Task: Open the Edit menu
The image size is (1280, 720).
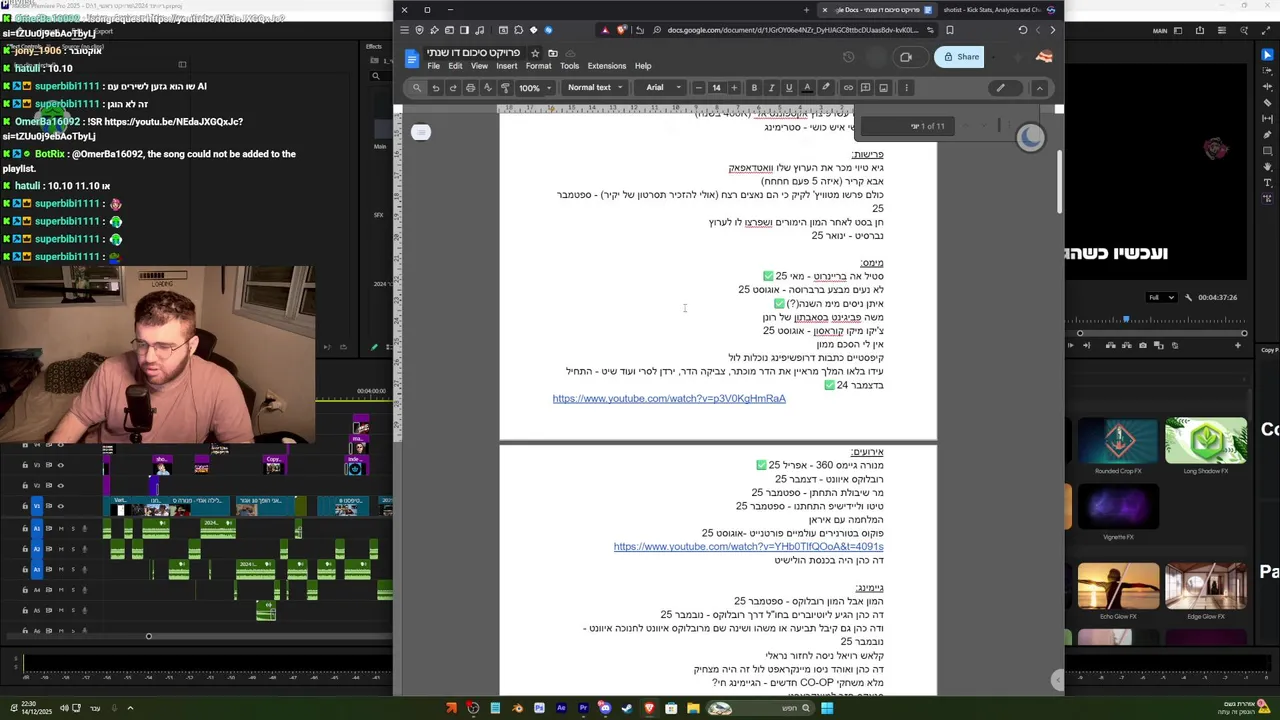Action: point(455,66)
